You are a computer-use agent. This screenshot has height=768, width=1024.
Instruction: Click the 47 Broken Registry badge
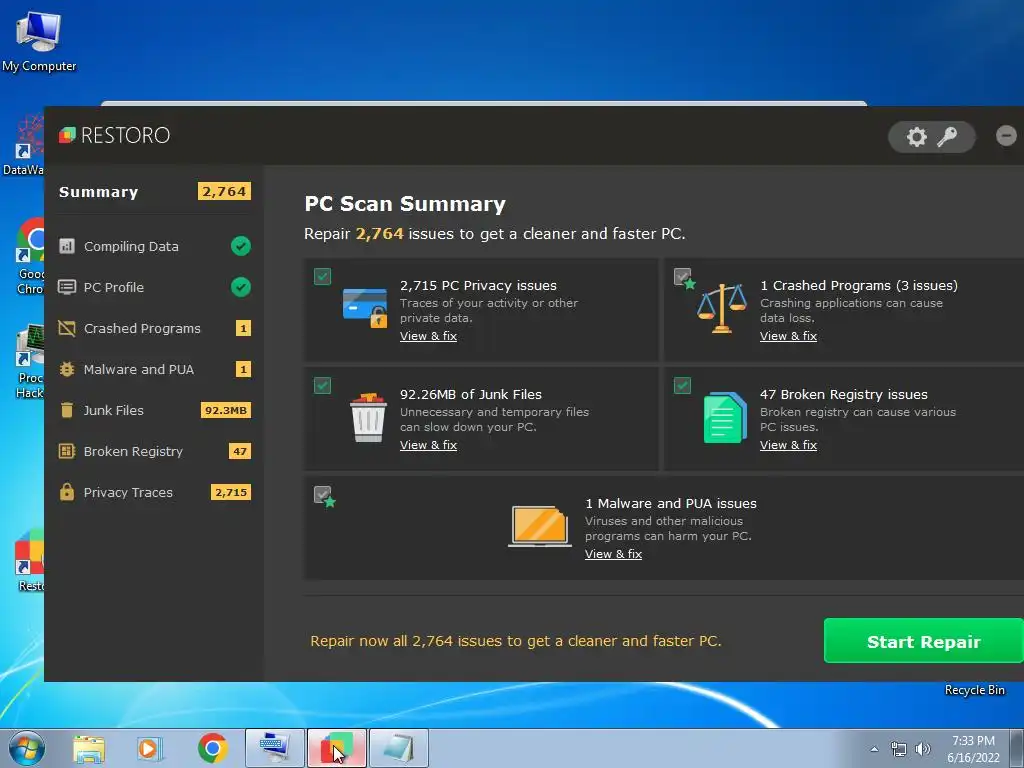point(240,451)
